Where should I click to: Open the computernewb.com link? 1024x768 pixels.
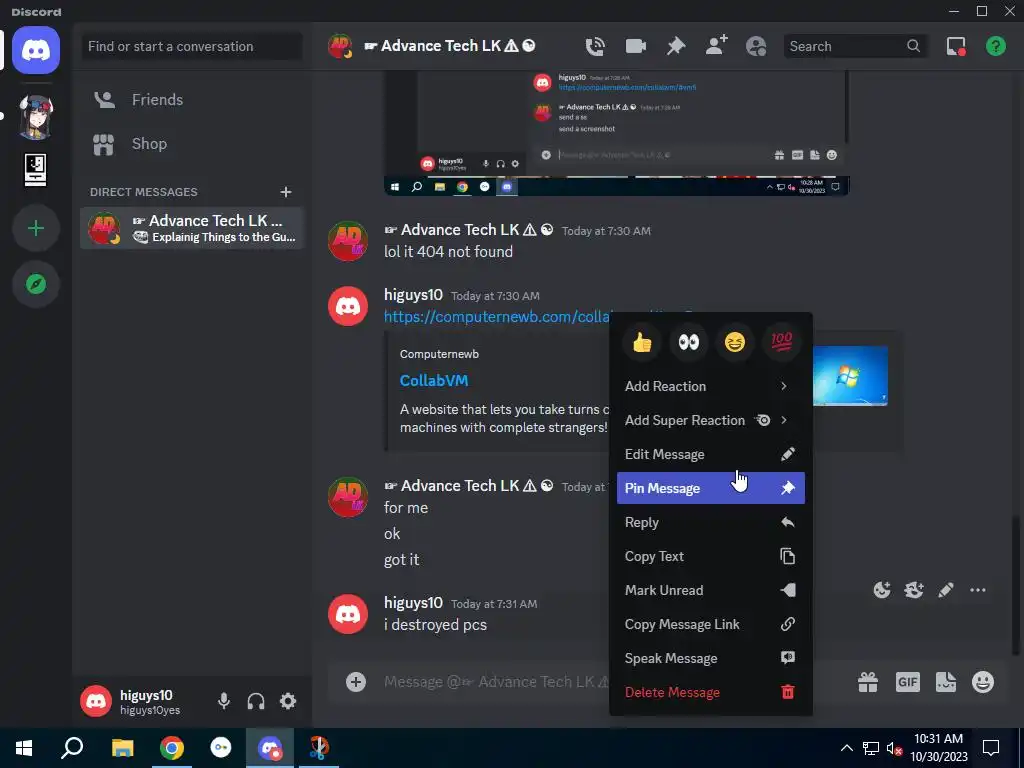click(x=496, y=317)
